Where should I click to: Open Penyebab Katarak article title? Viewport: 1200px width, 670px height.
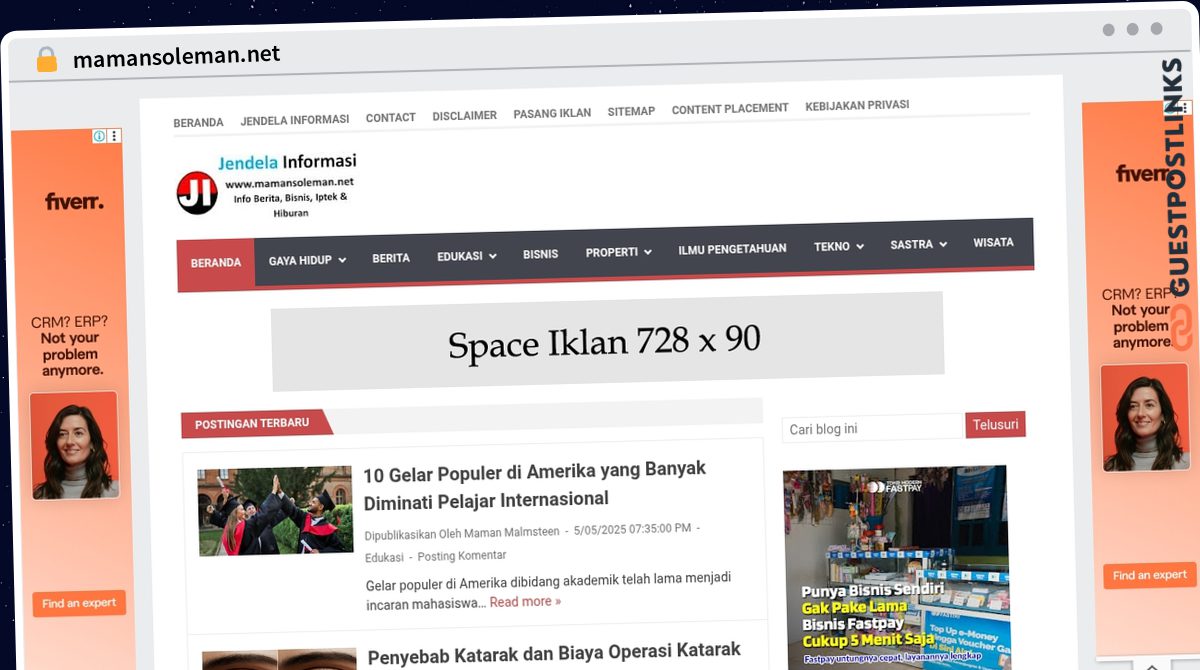[554, 653]
